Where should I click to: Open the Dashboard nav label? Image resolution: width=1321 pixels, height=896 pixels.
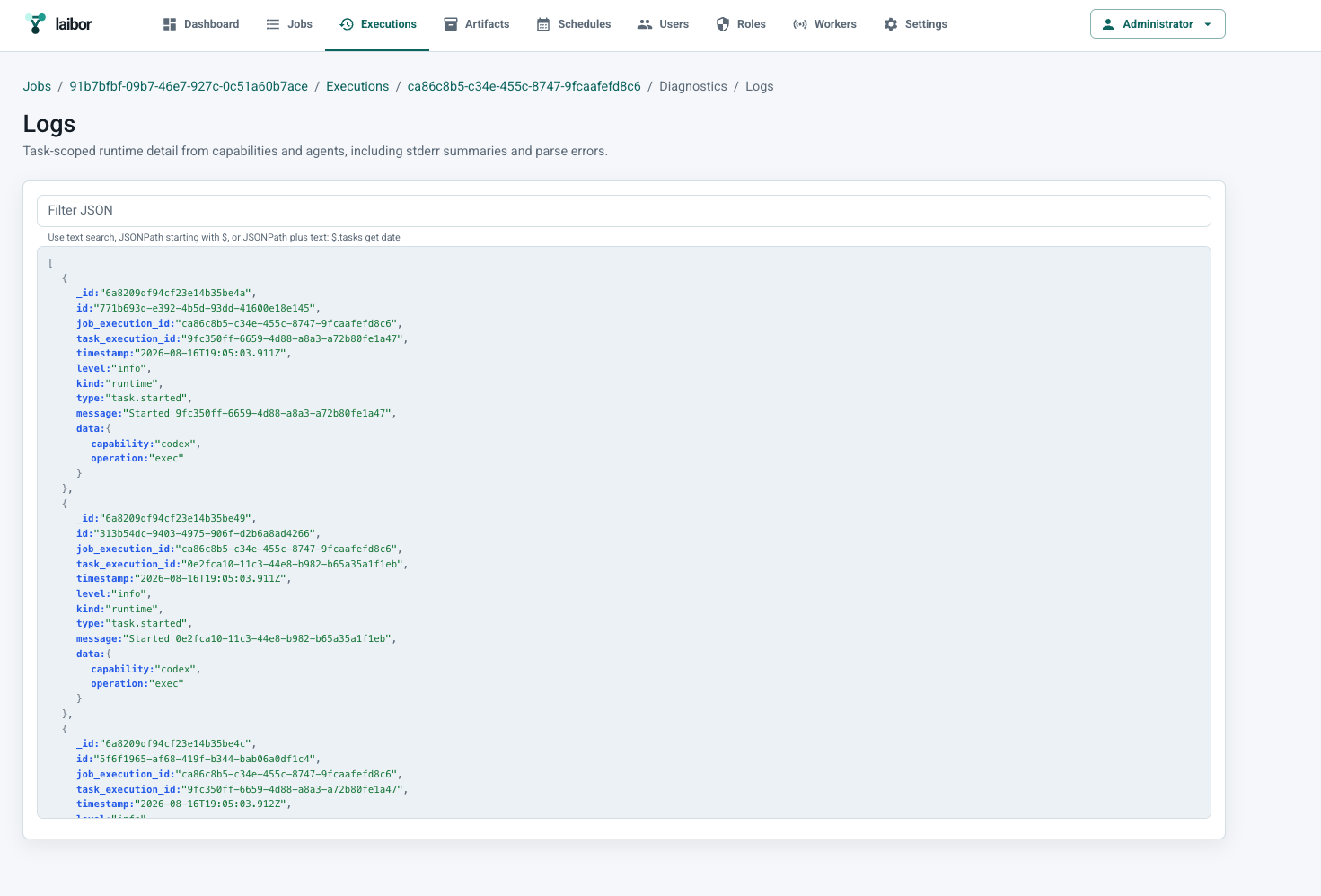212,24
